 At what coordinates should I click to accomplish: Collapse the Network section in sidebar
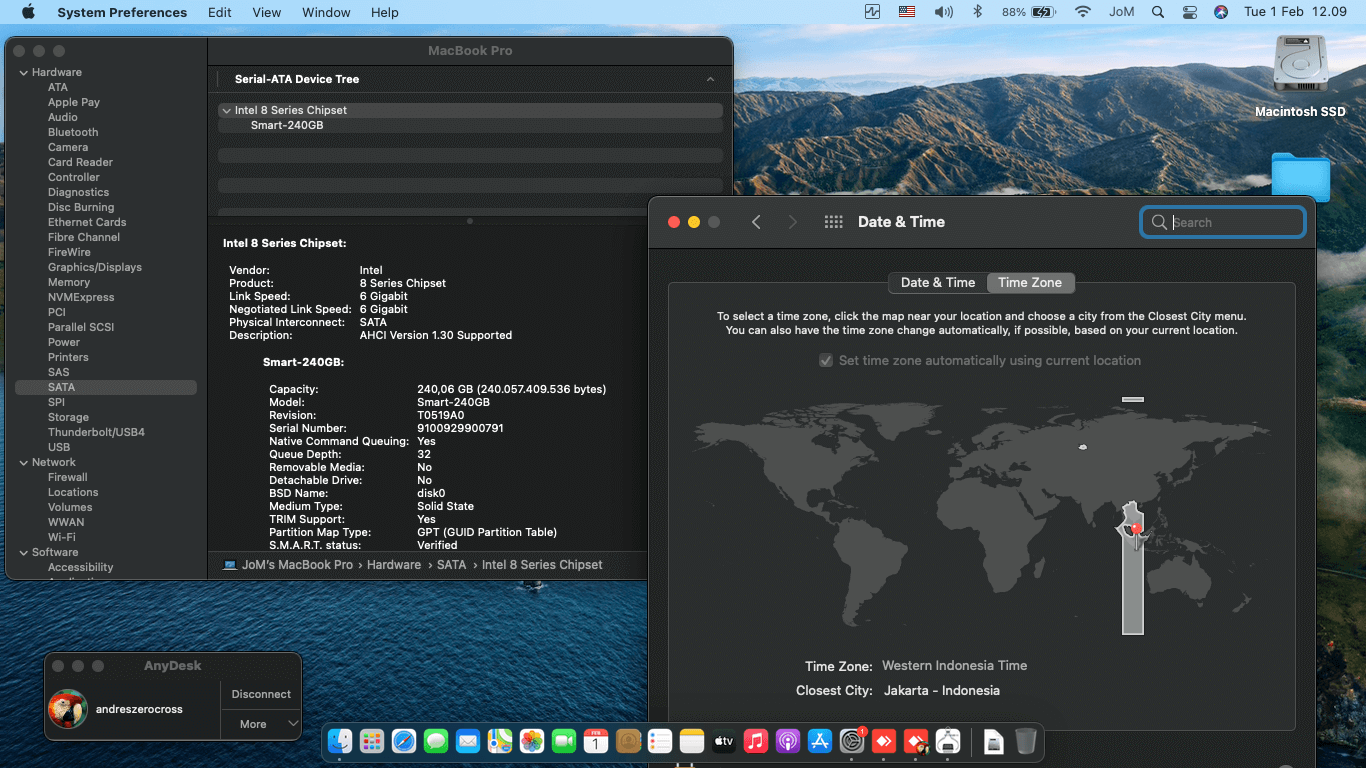[23, 462]
